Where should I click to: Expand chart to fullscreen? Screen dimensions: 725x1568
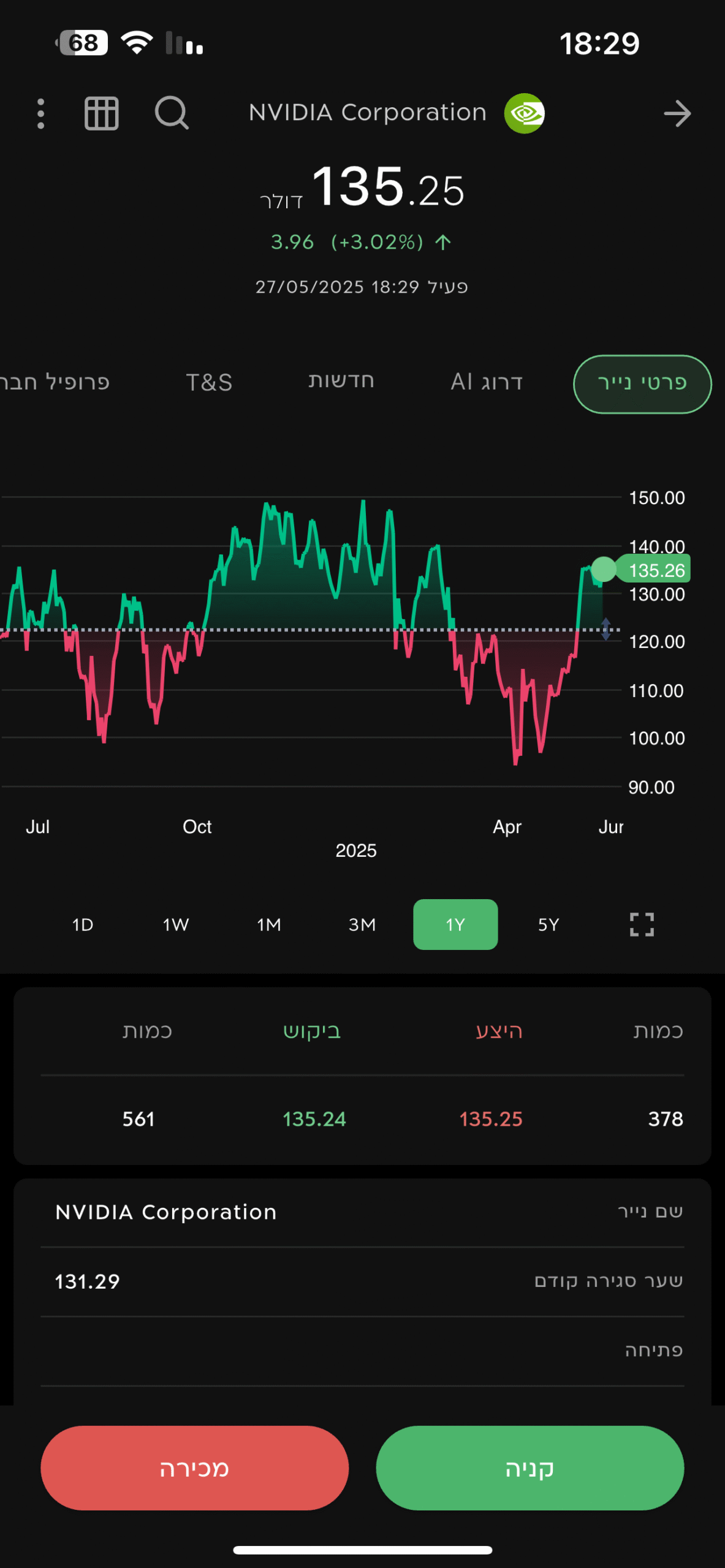click(x=642, y=924)
